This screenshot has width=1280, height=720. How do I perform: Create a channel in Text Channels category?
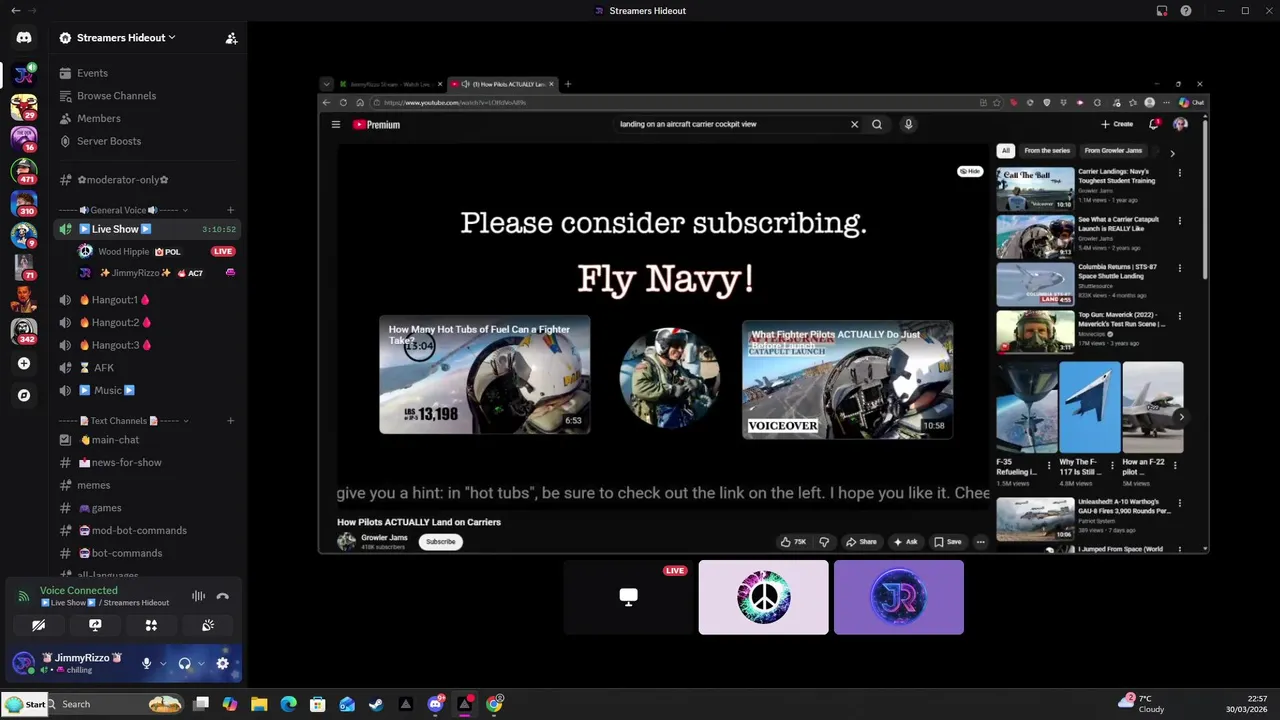pyautogui.click(x=230, y=421)
